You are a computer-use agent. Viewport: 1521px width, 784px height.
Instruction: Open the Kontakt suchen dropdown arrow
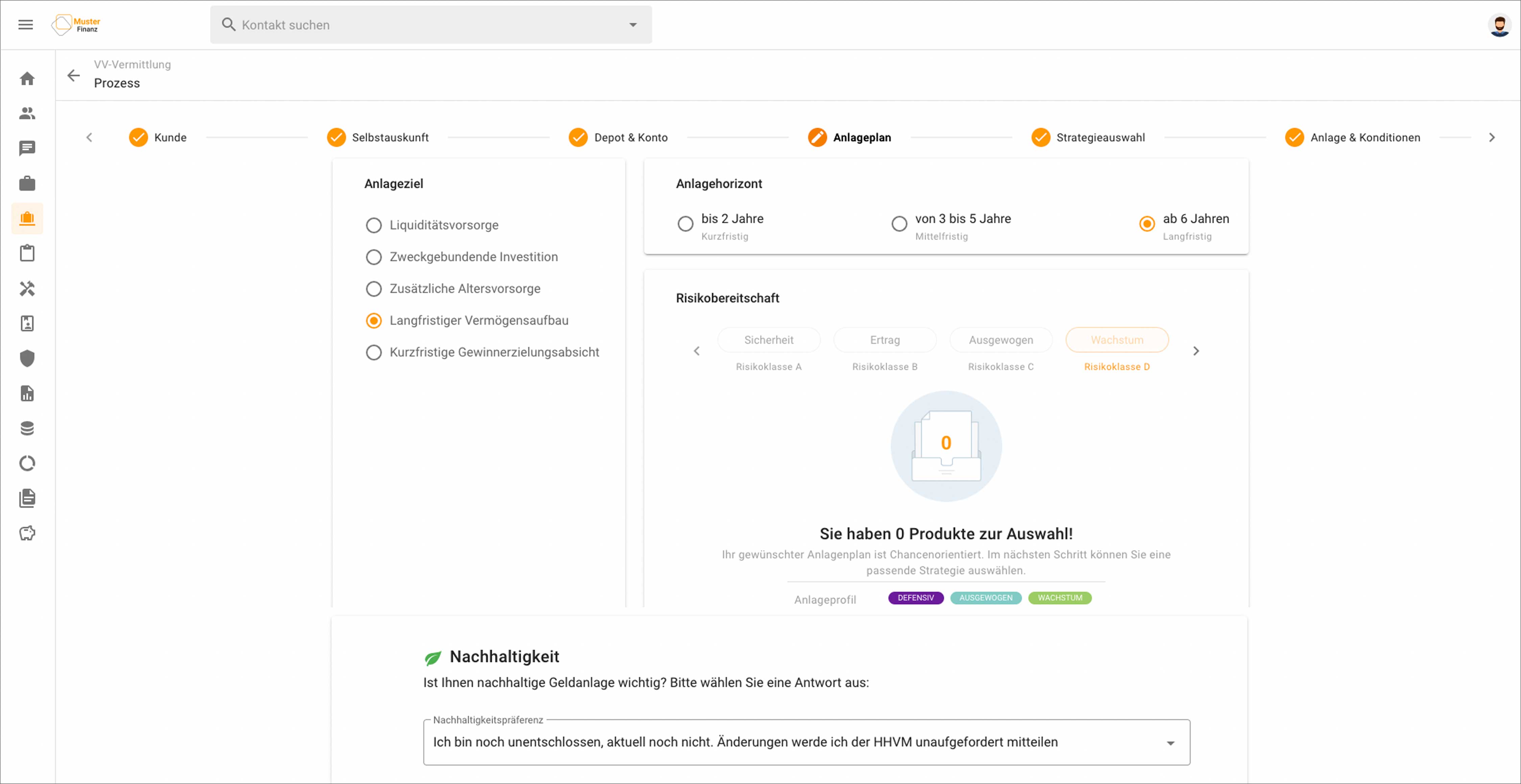(x=633, y=25)
